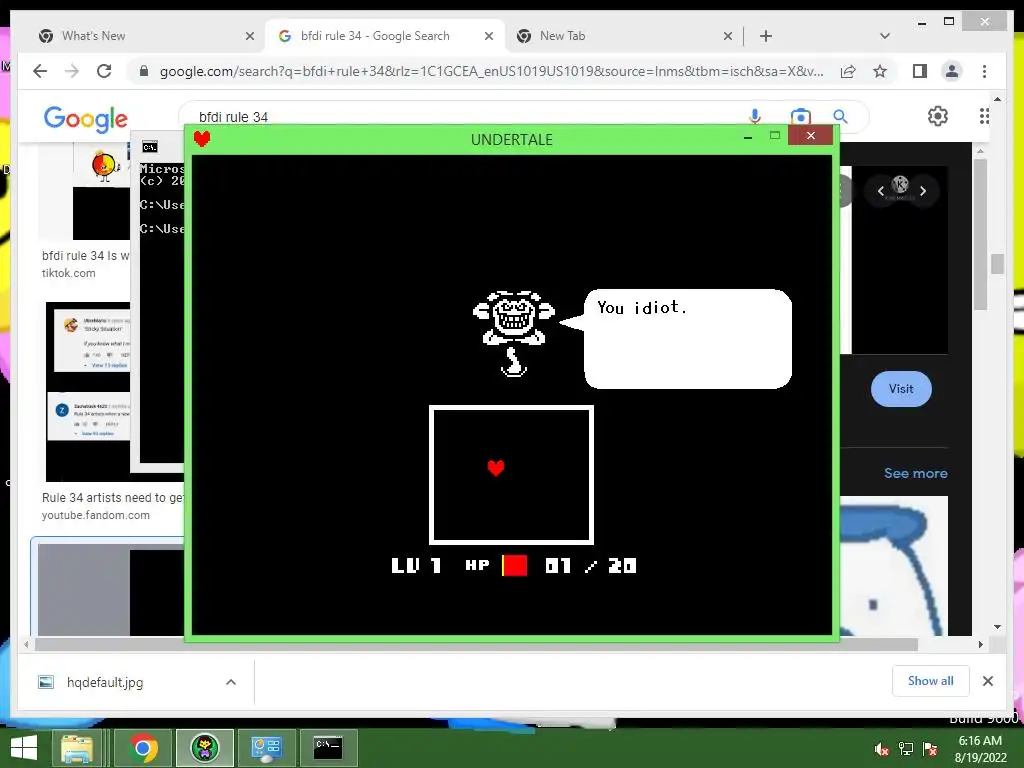
Task: Open the Chrome side panel
Action: click(x=920, y=71)
